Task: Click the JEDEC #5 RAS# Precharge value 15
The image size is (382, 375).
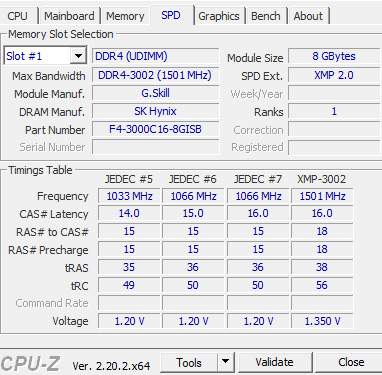Action: point(129,249)
